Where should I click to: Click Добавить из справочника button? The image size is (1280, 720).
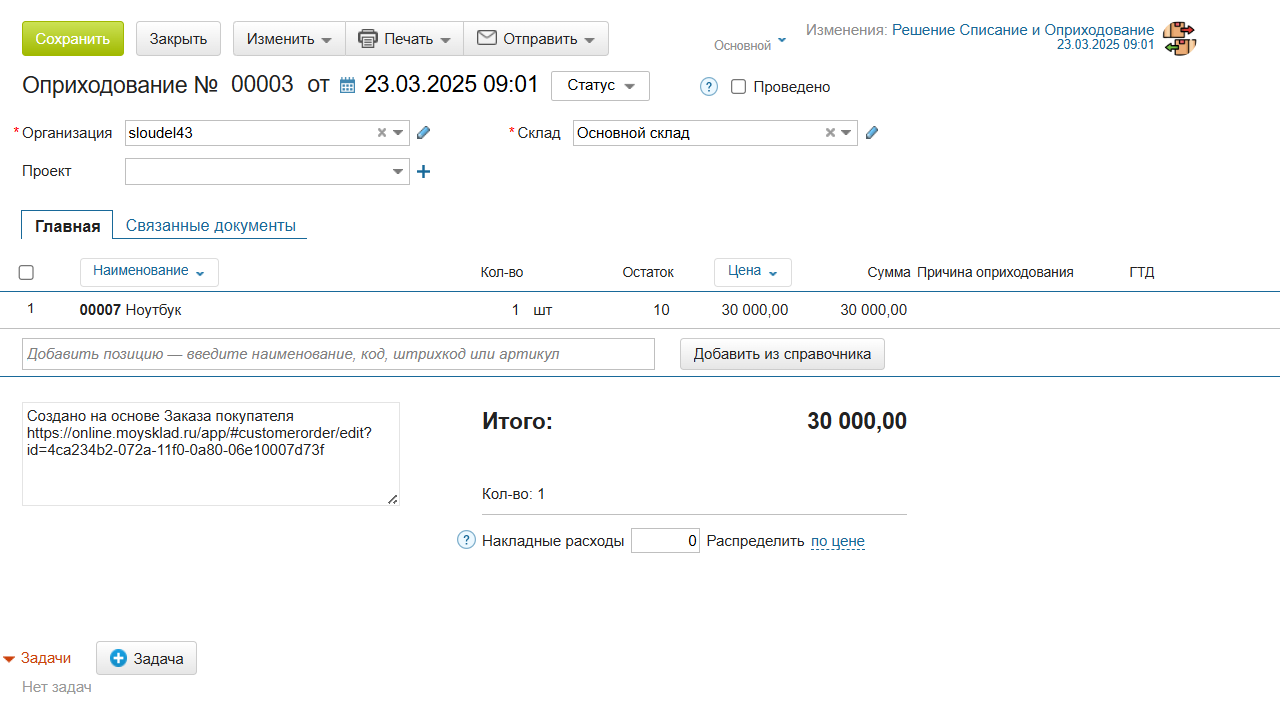pyautogui.click(x=782, y=354)
